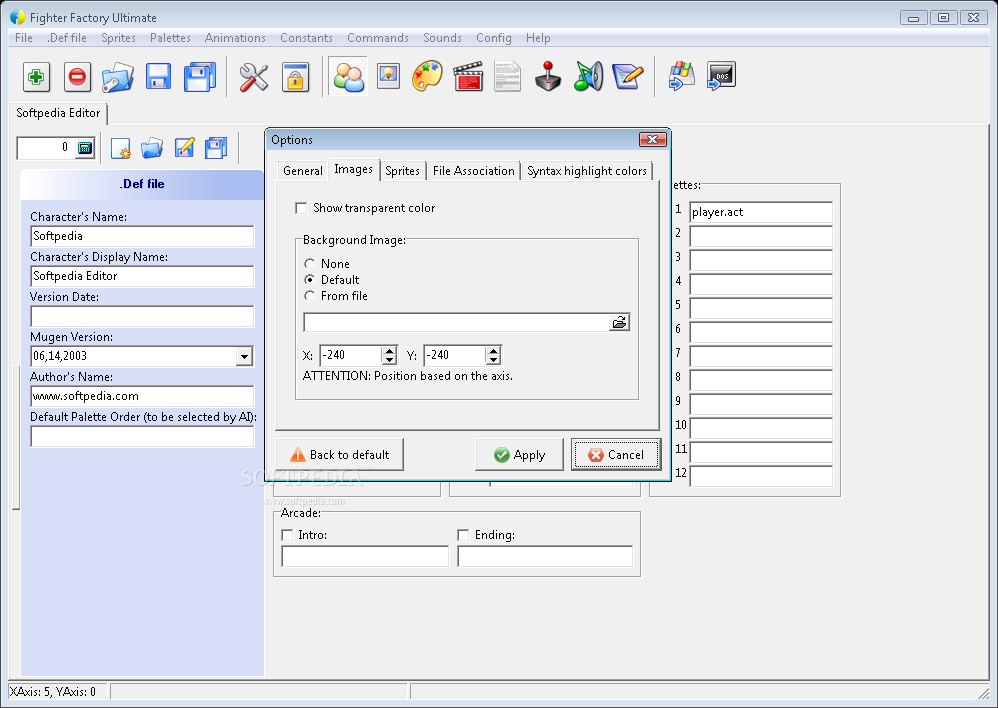Open the wrench and screwdriver tools icon

click(x=253, y=77)
